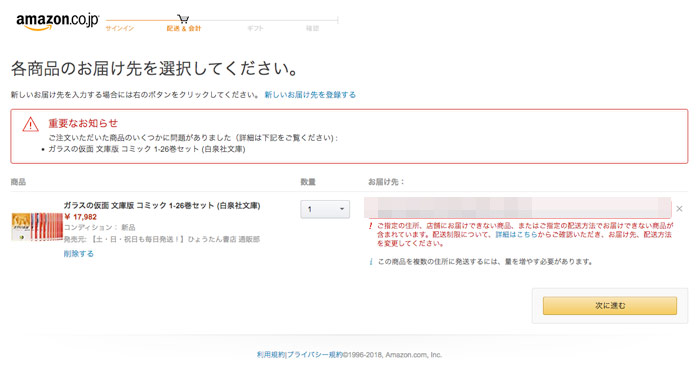Click the shopping cart progress icon
Screen dimensions: 700x375
click(x=183, y=19)
